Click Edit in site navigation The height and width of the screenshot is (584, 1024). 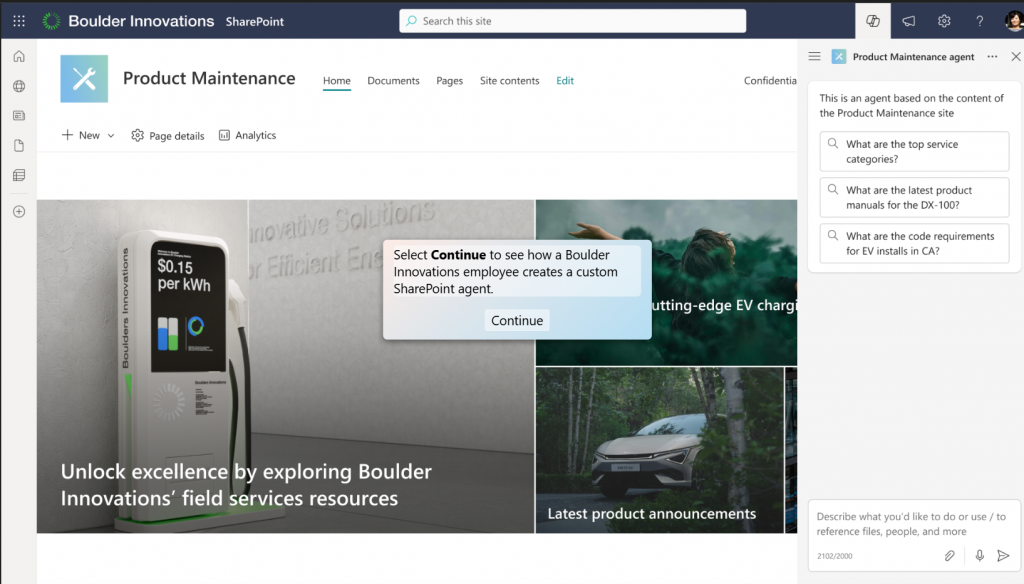(565, 80)
